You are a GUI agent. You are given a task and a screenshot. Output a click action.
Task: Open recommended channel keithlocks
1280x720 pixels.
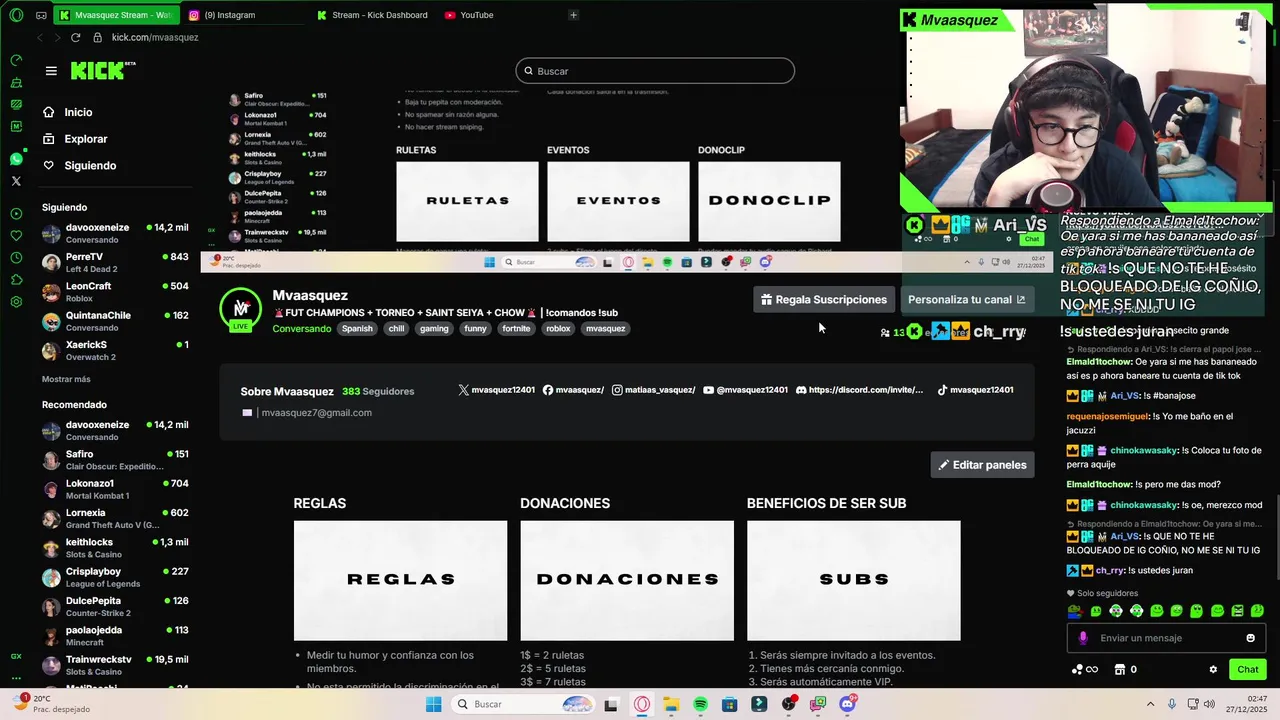coord(115,548)
